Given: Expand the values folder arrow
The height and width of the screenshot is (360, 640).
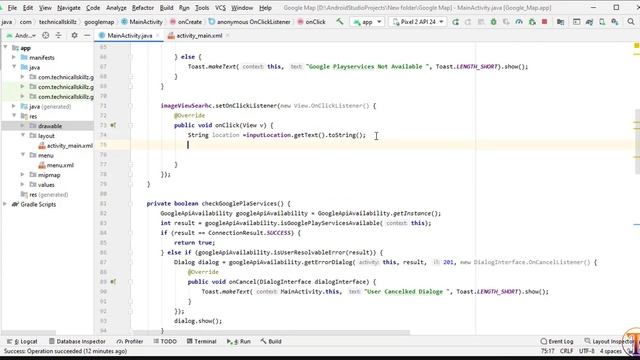Looking at the screenshot, I should (x=23, y=184).
